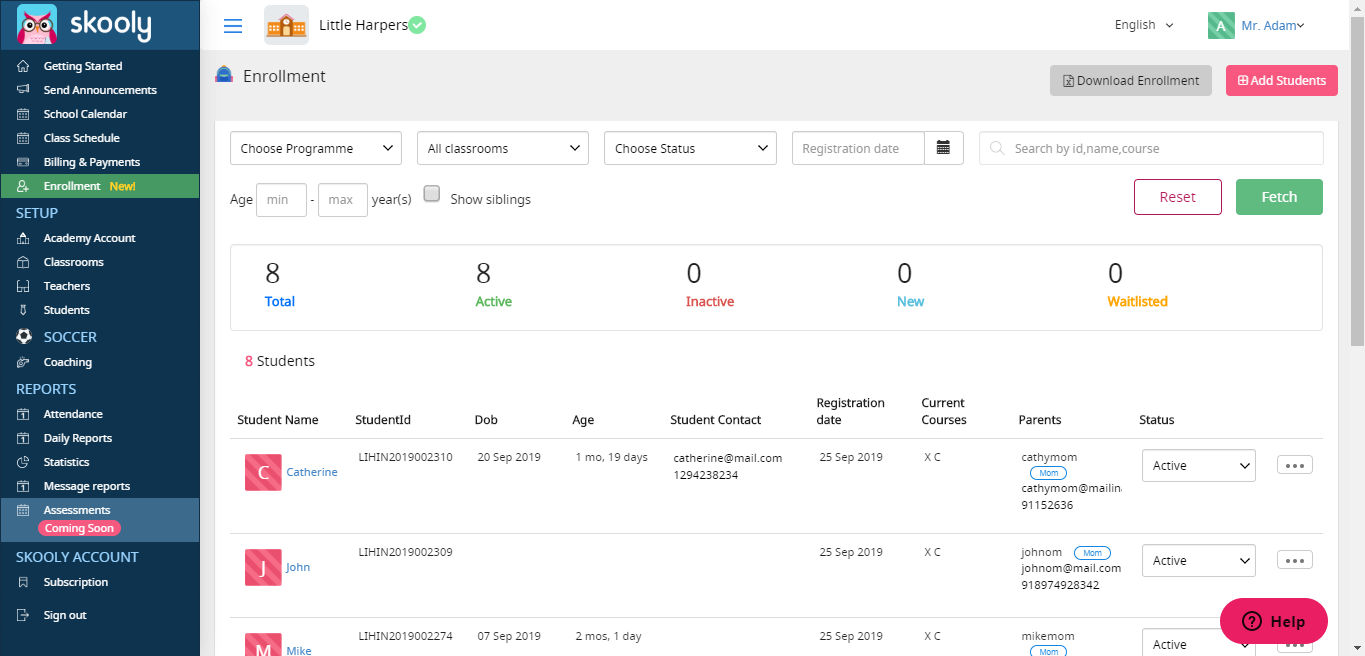The width and height of the screenshot is (1365, 656).
Task: Click the Mr. Adam avatar icon
Action: (x=1221, y=25)
